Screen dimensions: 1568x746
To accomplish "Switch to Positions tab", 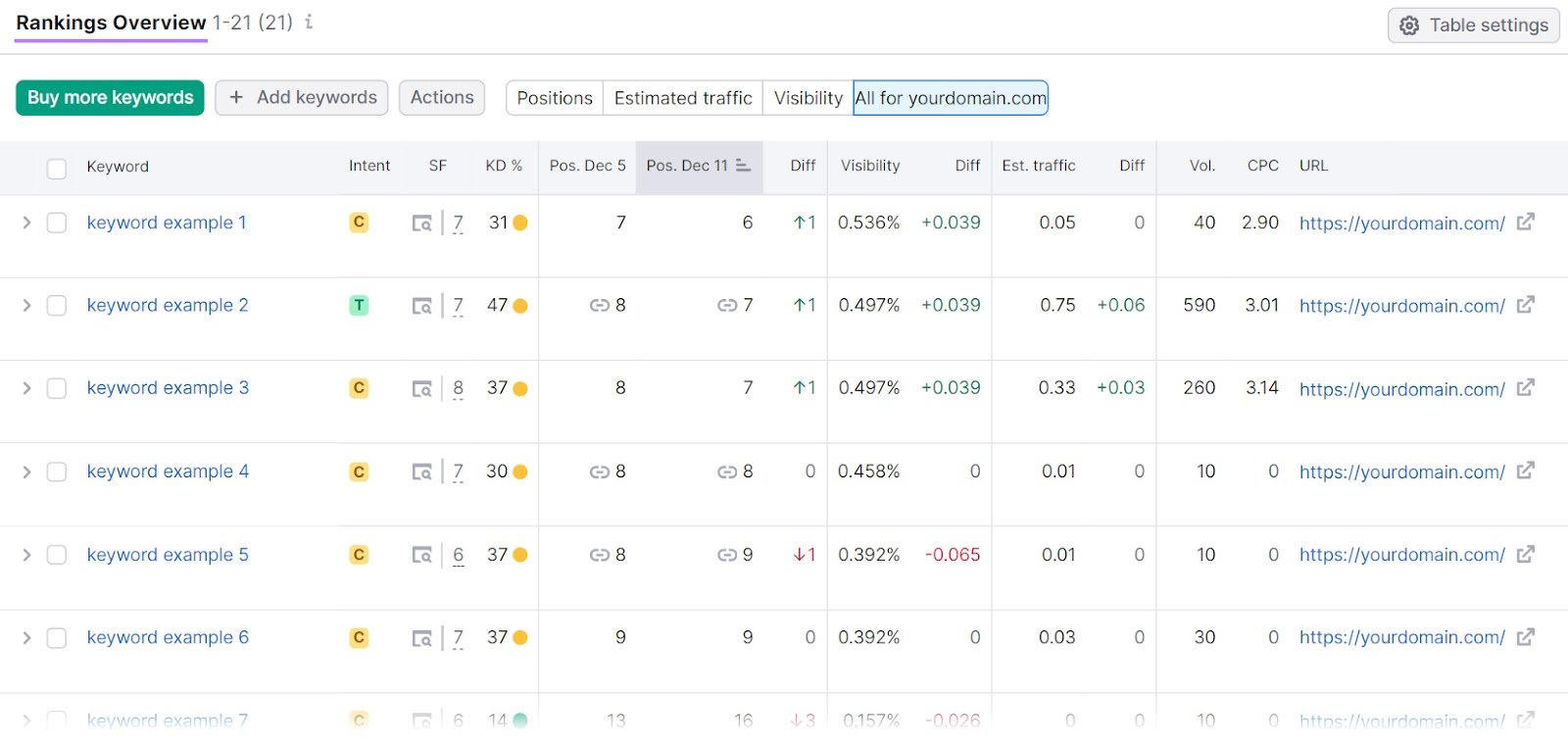I will point(555,98).
